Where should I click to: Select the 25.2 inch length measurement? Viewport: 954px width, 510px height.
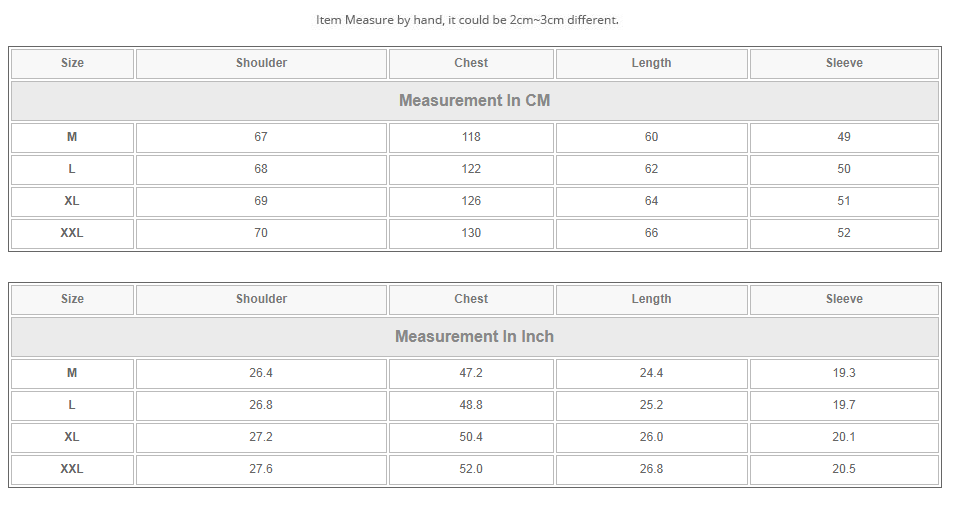(651, 405)
